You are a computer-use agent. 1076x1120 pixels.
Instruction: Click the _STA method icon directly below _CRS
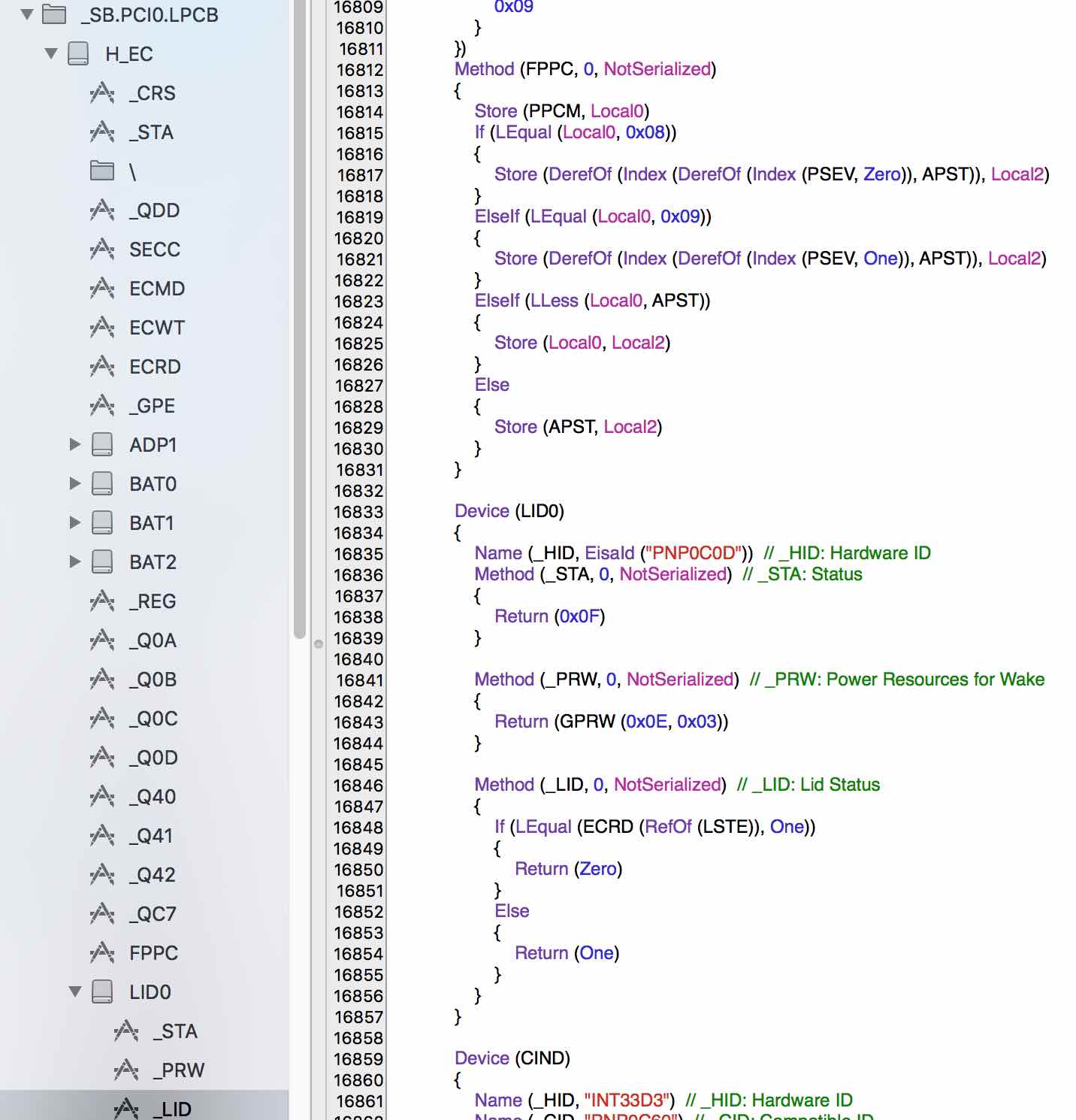pos(102,132)
